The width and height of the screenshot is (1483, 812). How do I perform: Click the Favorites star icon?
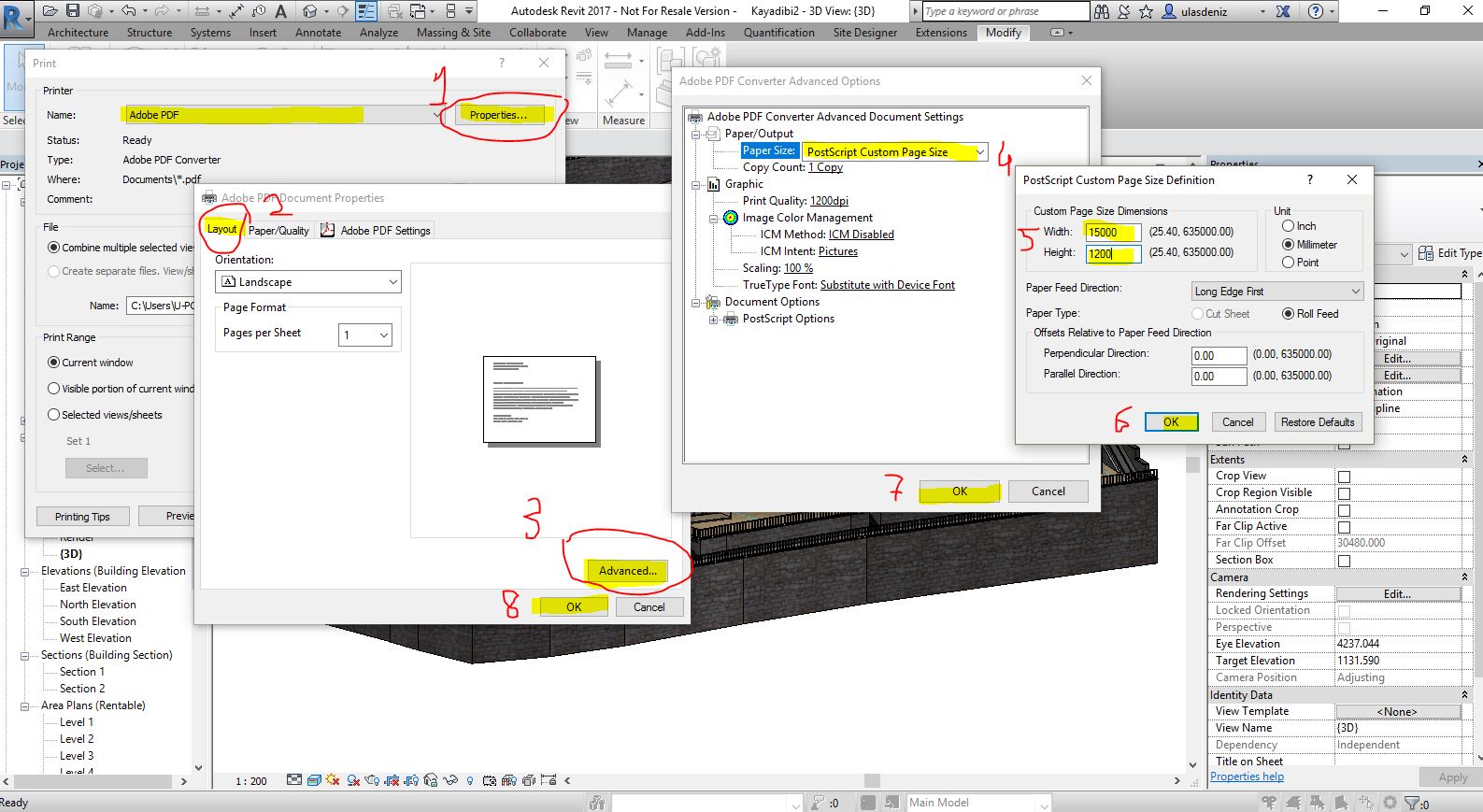(x=1147, y=11)
